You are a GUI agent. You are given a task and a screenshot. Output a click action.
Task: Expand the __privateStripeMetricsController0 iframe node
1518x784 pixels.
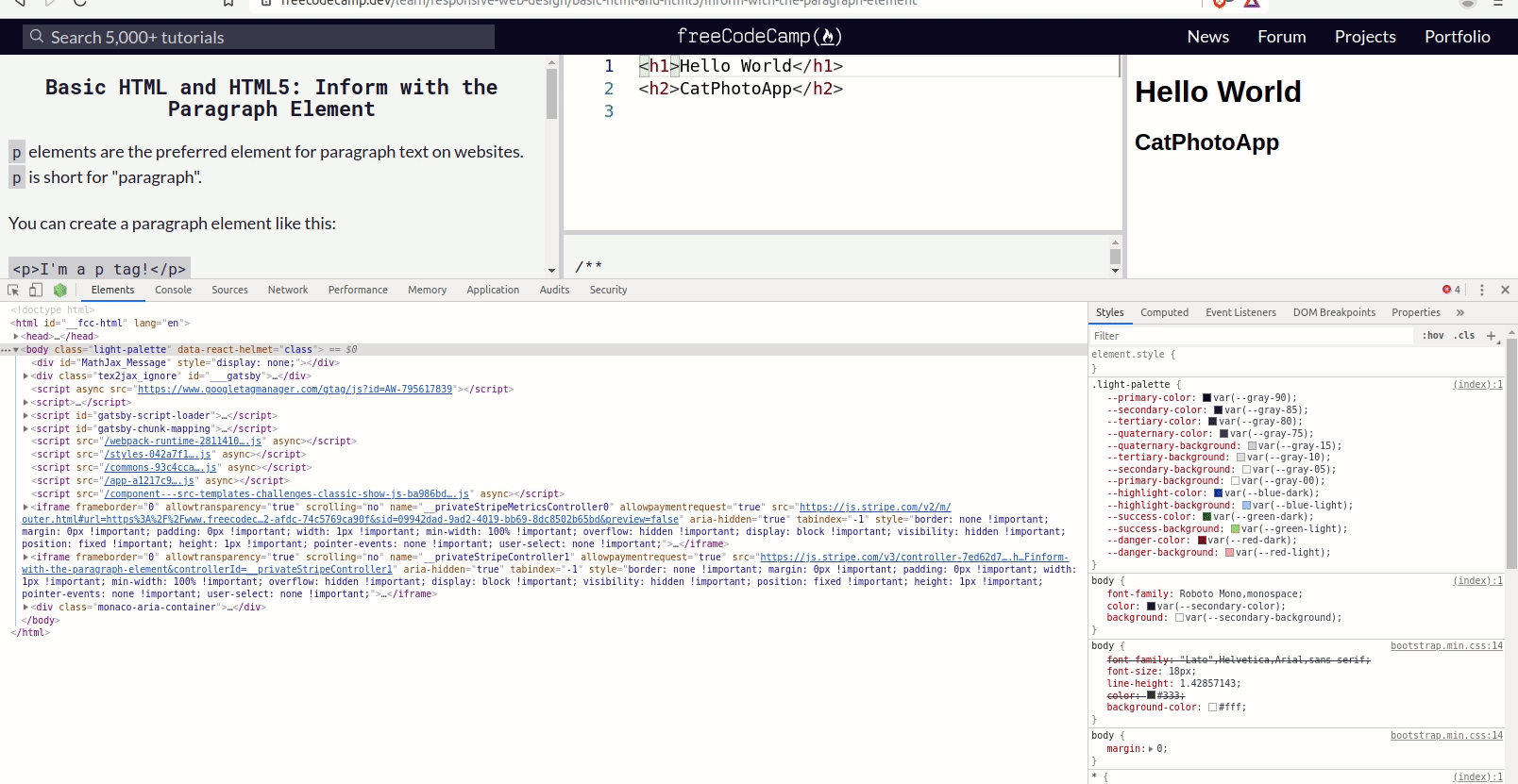tap(25, 507)
